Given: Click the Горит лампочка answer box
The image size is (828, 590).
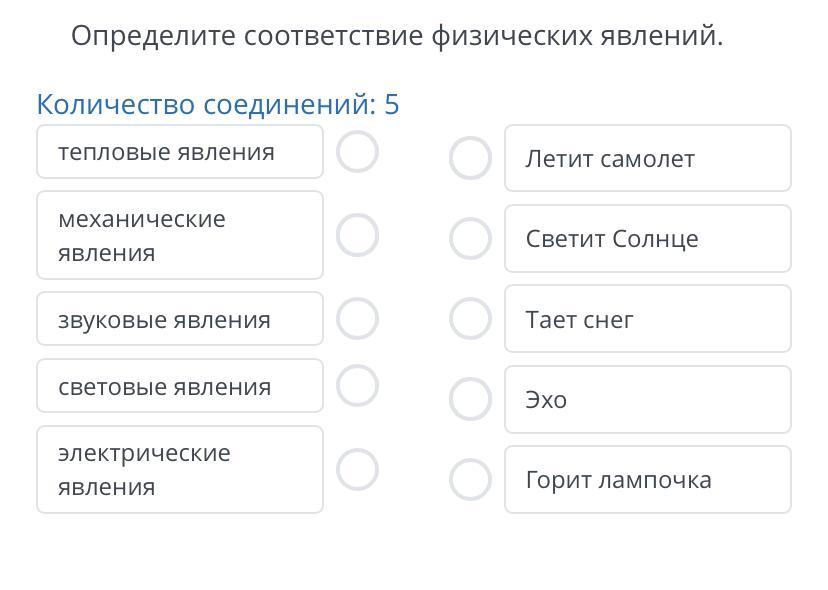Looking at the screenshot, I should click(x=647, y=479).
